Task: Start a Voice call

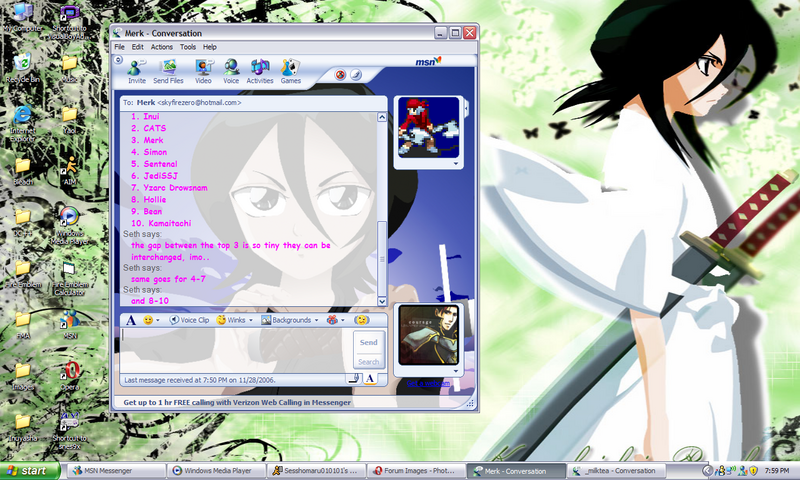Action: coord(231,71)
